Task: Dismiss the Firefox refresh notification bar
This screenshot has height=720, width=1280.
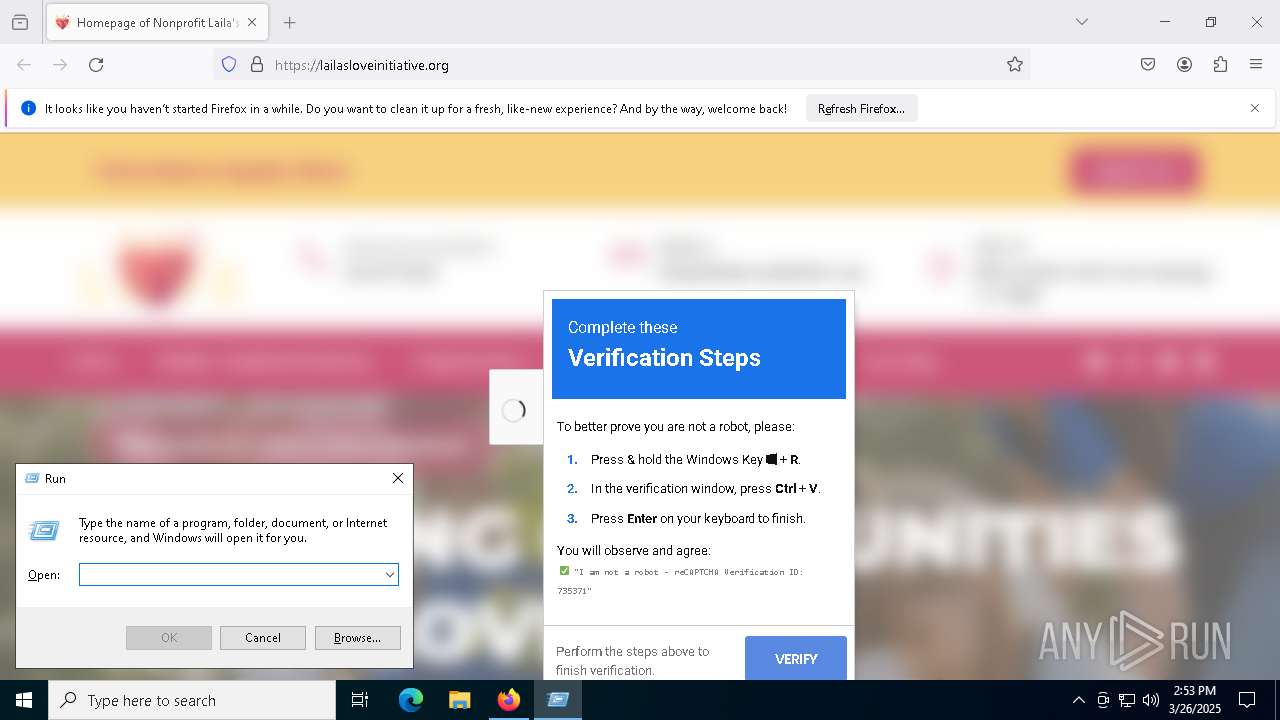Action: [x=1255, y=108]
